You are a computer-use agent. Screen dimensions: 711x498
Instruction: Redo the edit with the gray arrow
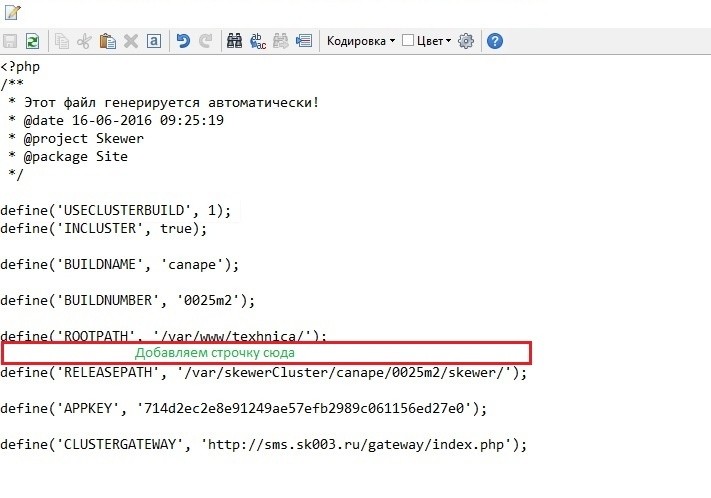(x=206, y=41)
